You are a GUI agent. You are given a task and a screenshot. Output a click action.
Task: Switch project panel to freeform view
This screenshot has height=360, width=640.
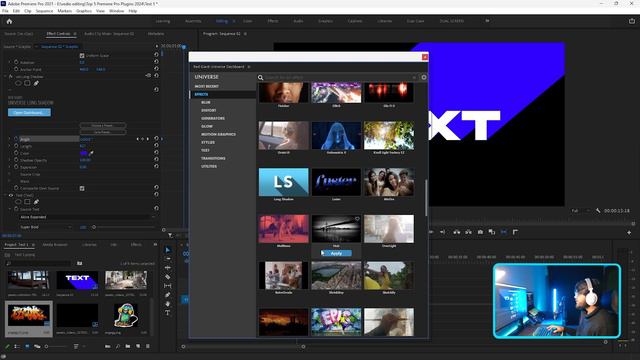pyautogui.click(x=37, y=346)
